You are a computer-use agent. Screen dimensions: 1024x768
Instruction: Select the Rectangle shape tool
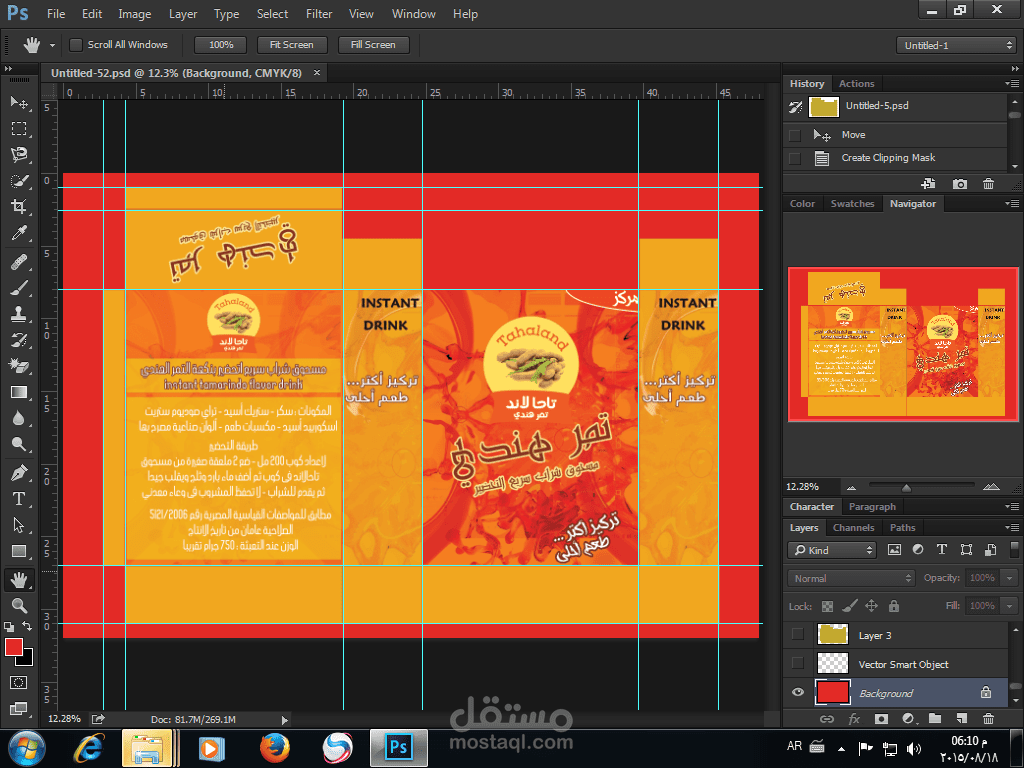(x=19, y=551)
